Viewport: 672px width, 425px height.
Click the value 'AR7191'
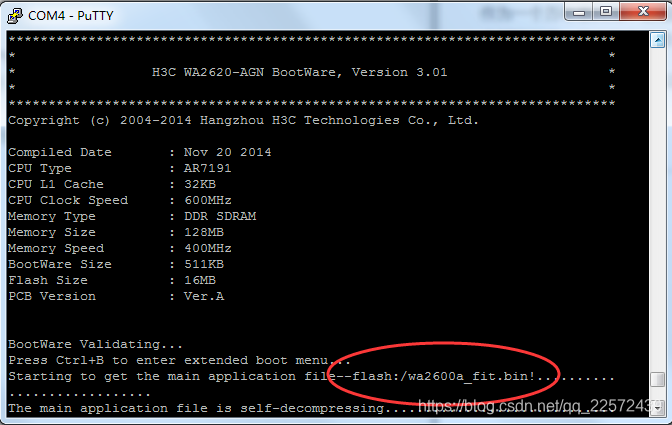pyautogui.click(x=207, y=168)
